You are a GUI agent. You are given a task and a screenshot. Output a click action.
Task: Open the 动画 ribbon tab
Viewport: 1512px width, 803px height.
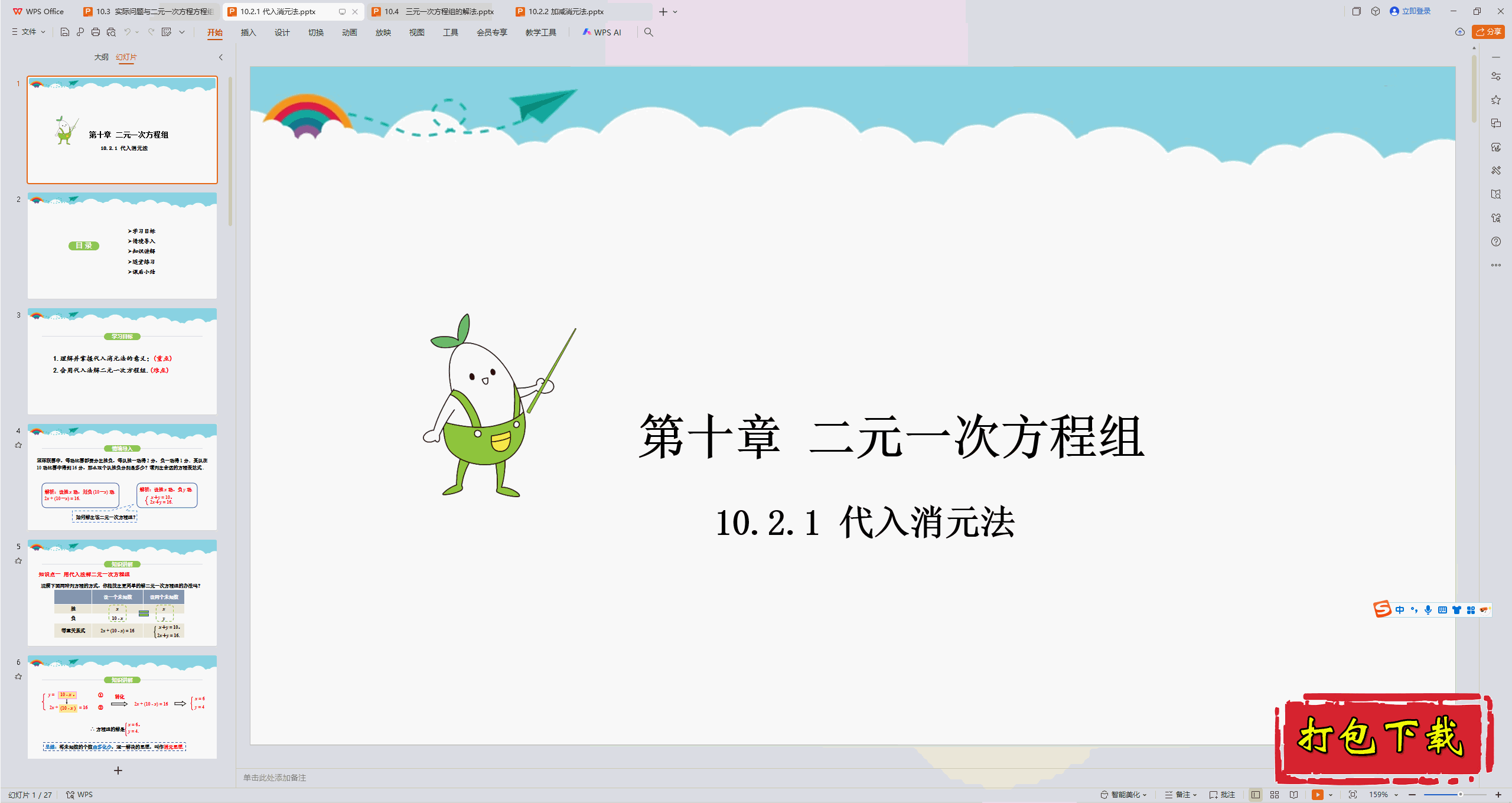point(350,32)
